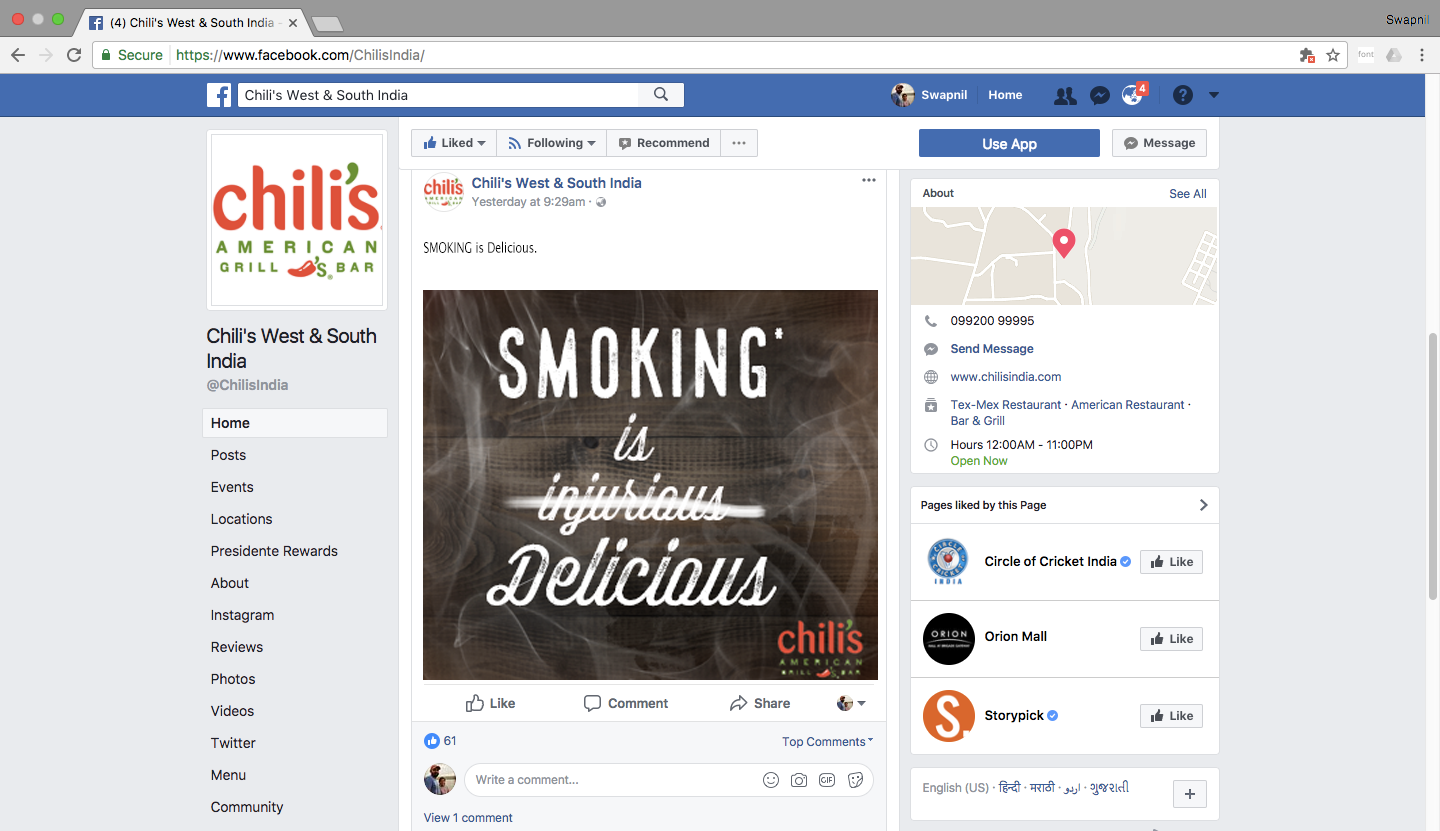Type in the Write a comment field
The image size is (1440, 831).
coord(610,780)
